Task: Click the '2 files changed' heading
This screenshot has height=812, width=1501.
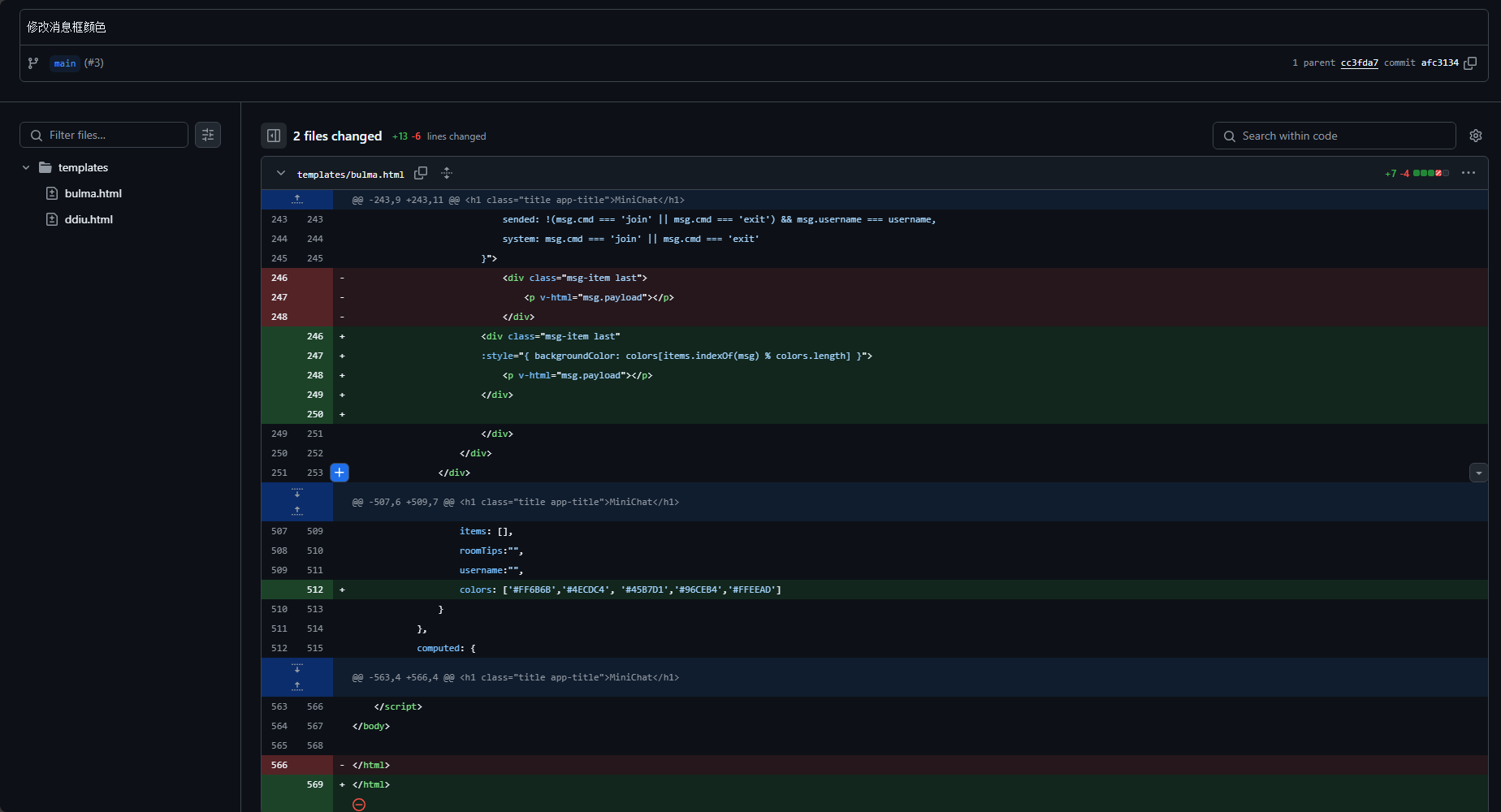Action: [337, 136]
